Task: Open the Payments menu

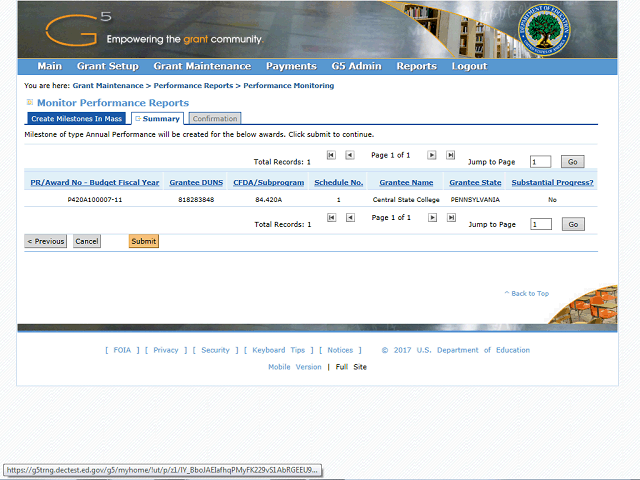Action: (291, 66)
